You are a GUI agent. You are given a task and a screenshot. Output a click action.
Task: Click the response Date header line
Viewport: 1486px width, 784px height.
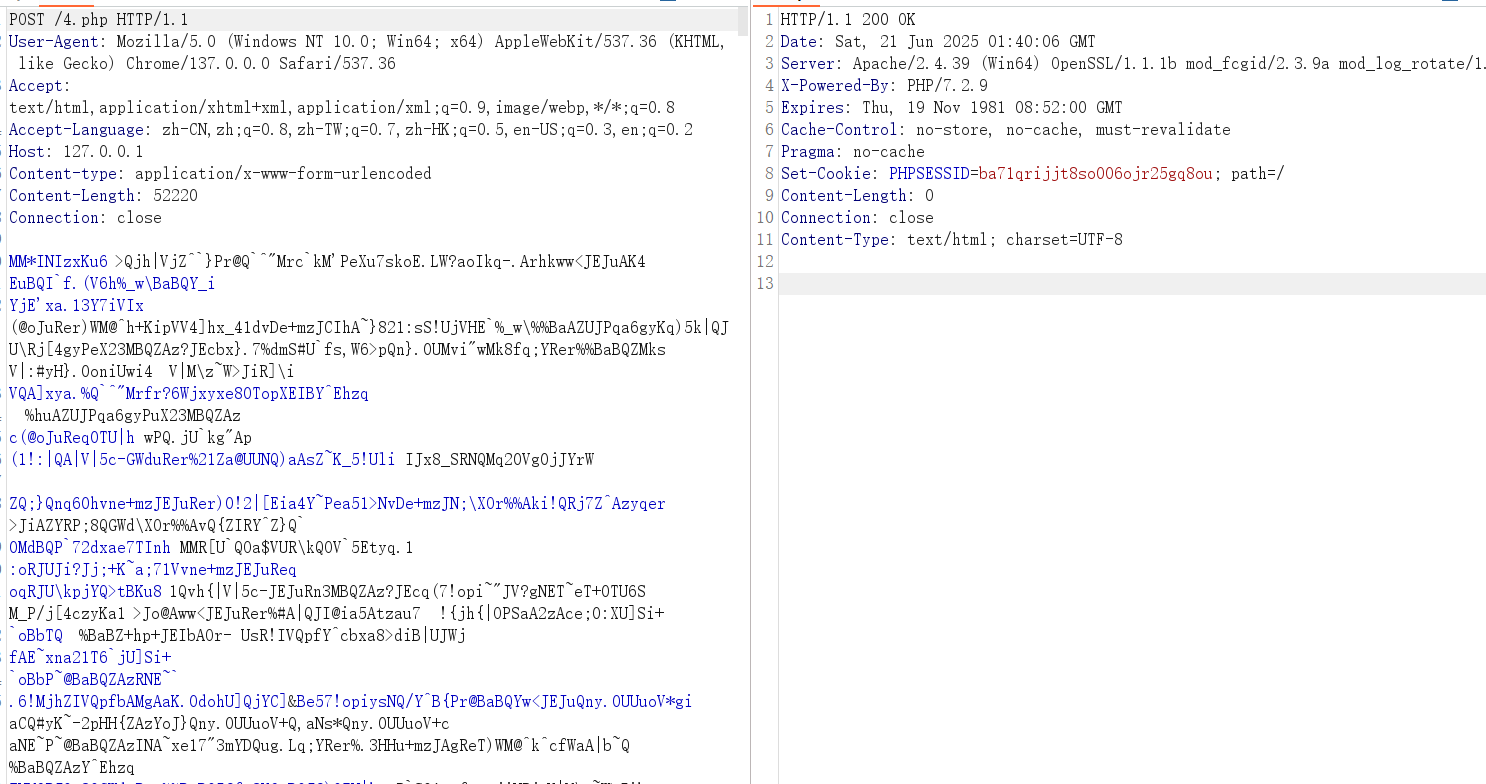pyautogui.click(x=937, y=42)
